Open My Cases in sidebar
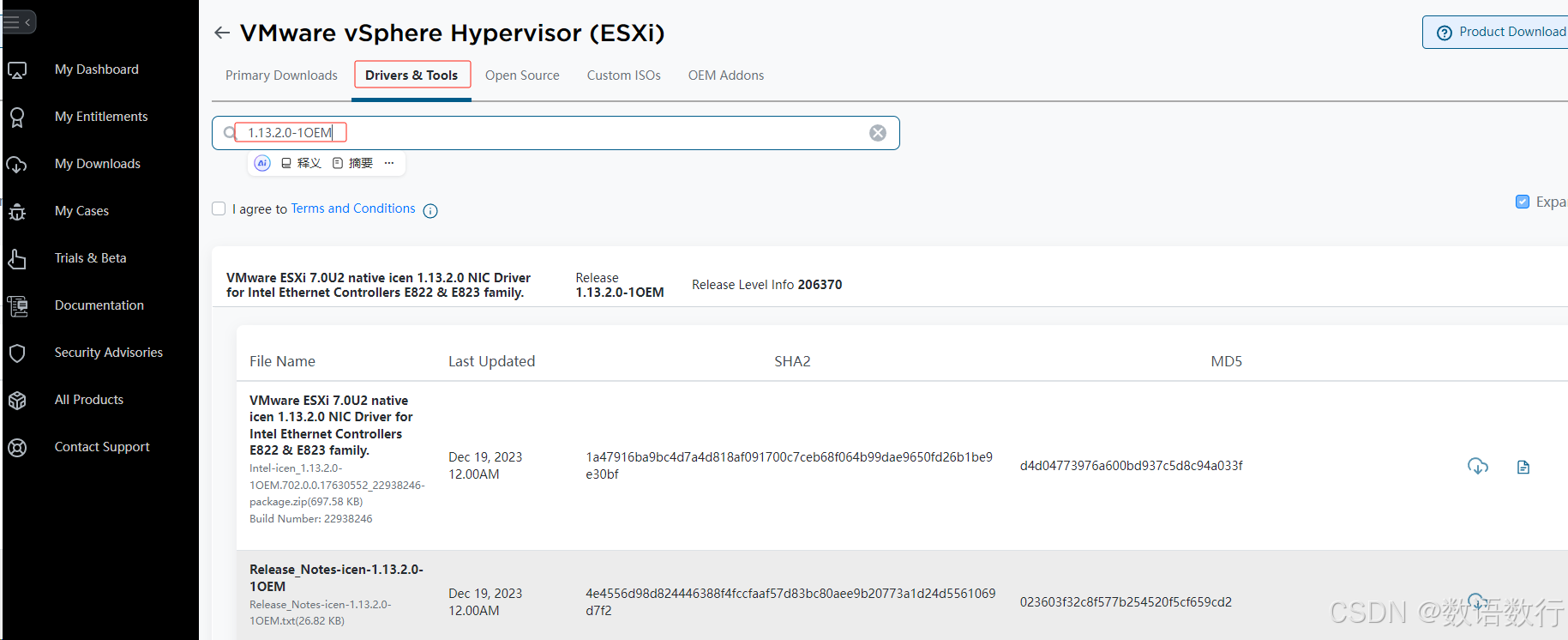 click(81, 211)
